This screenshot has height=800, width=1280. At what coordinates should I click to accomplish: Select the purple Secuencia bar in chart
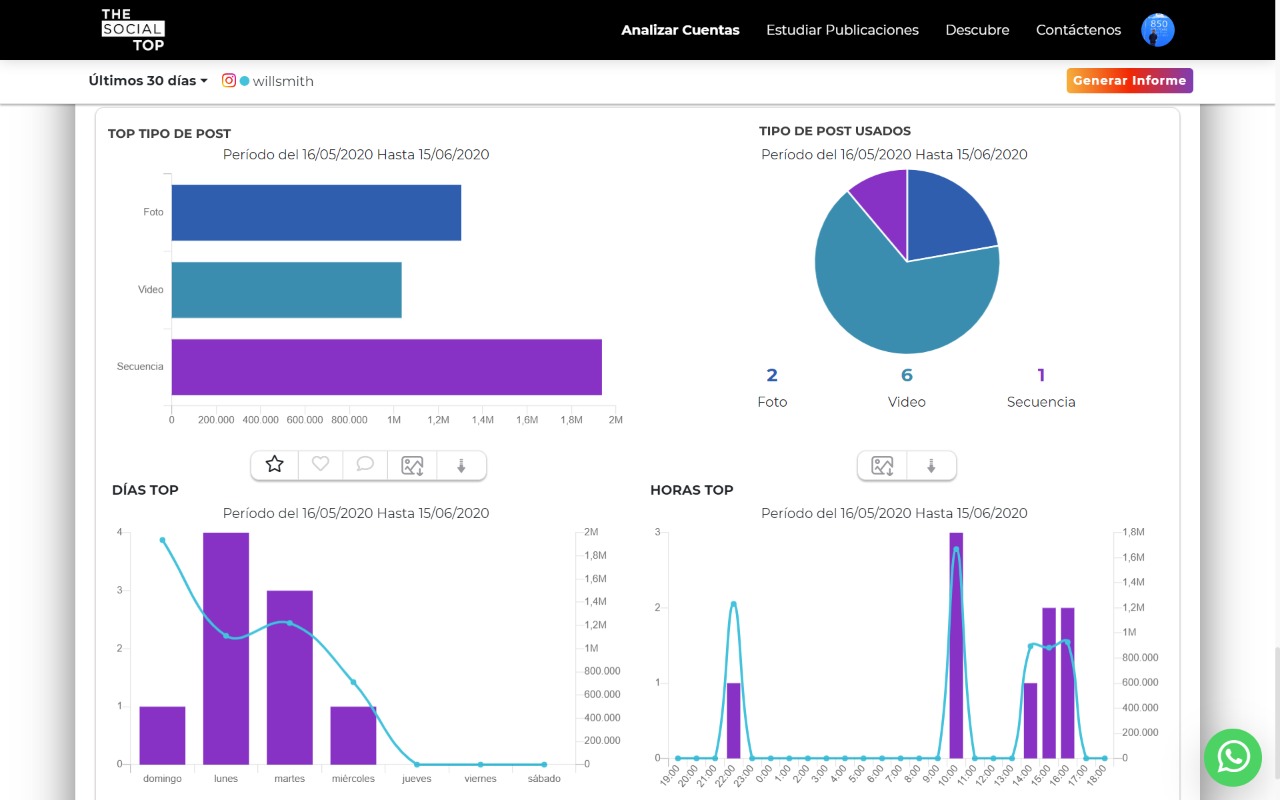pyautogui.click(x=386, y=367)
